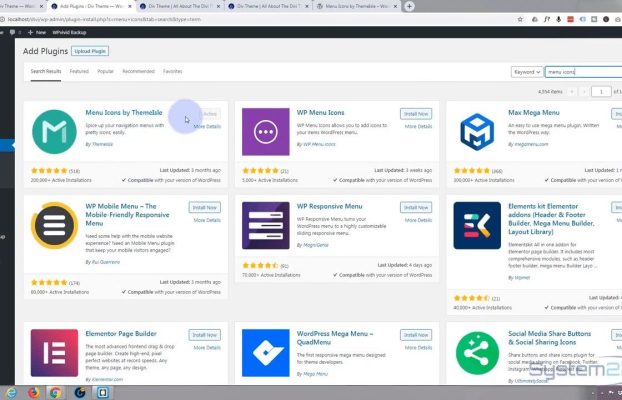Install WP Responsive Menu with Install Now

click(416, 208)
